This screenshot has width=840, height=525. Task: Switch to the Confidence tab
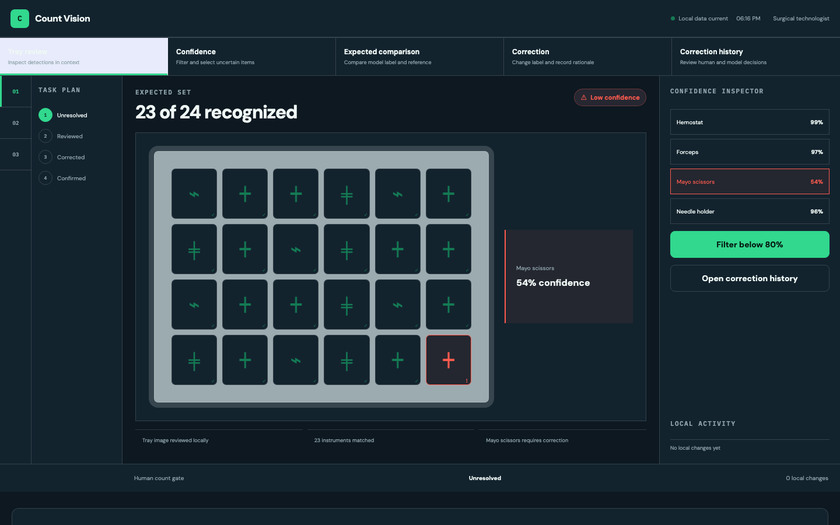click(x=252, y=56)
